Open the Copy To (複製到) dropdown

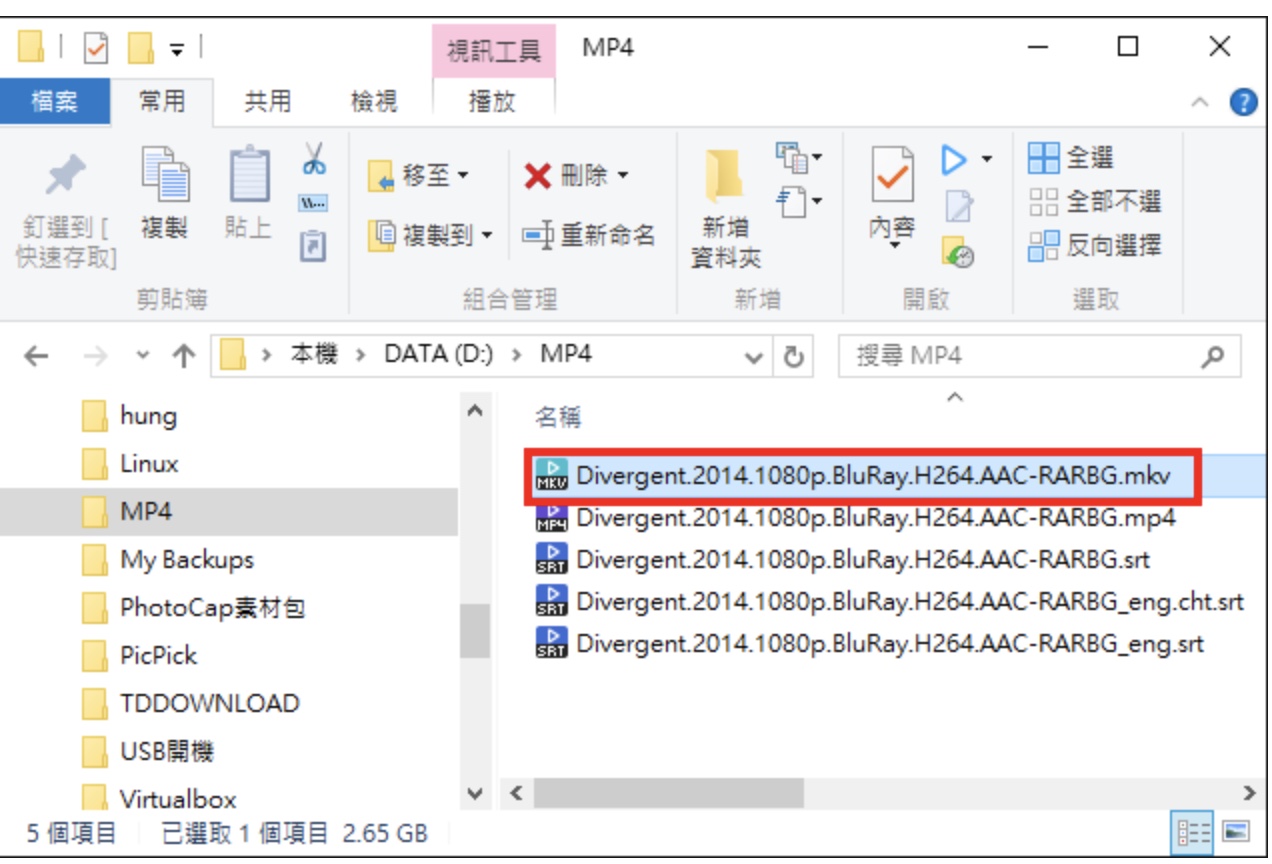431,236
